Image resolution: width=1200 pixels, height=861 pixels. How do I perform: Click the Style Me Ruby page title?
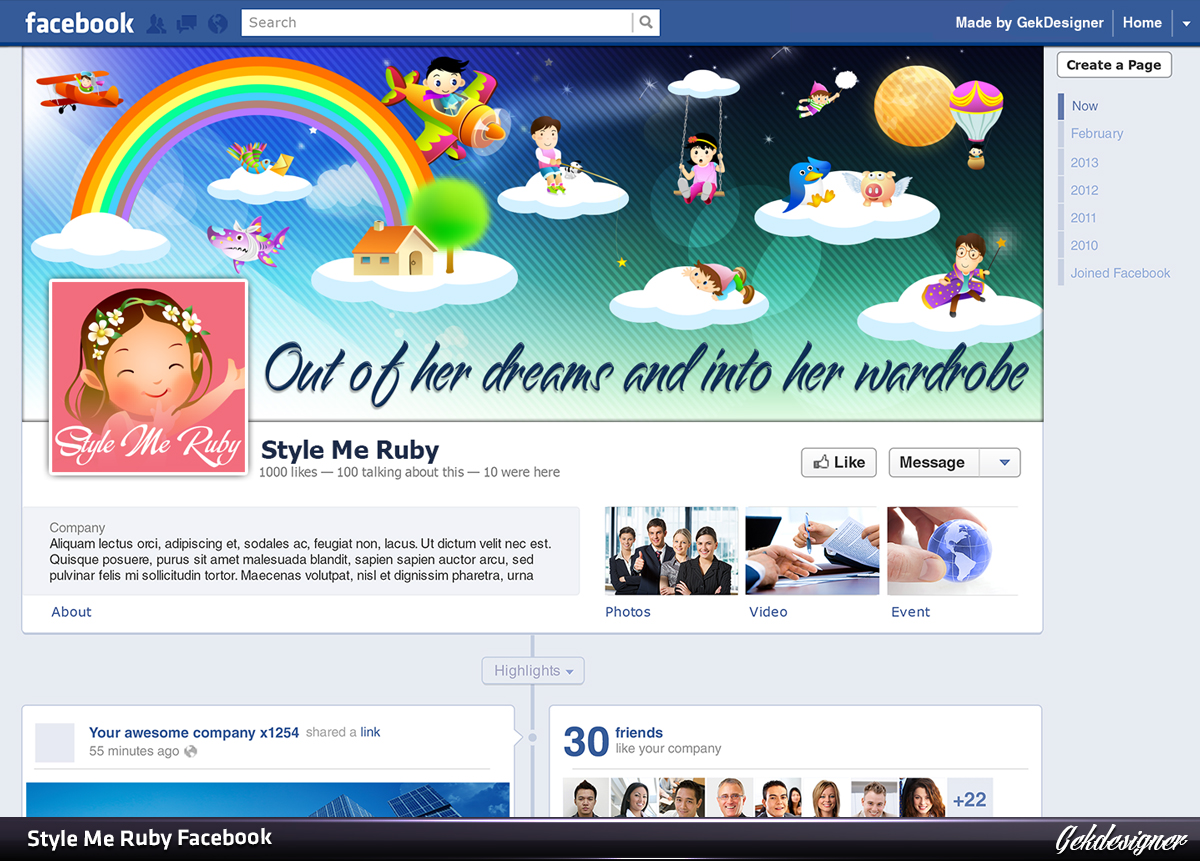(x=350, y=450)
